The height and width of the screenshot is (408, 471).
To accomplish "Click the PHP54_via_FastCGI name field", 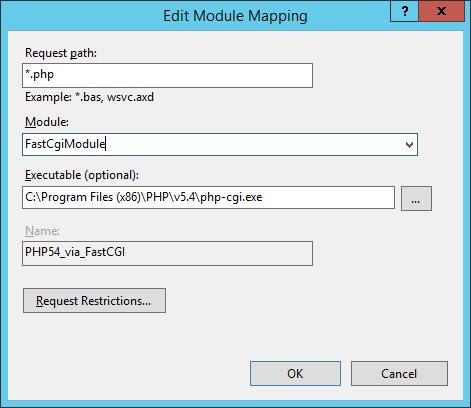I will (x=167, y=253).
